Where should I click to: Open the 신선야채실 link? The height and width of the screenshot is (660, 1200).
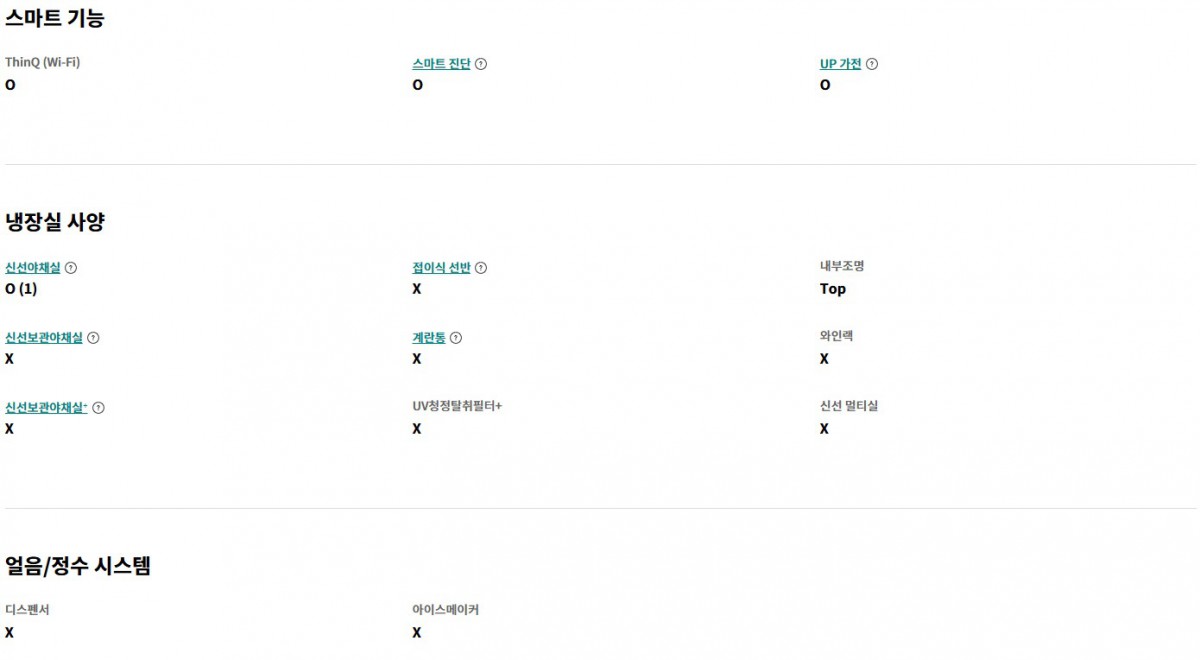[x=33, y=268]
